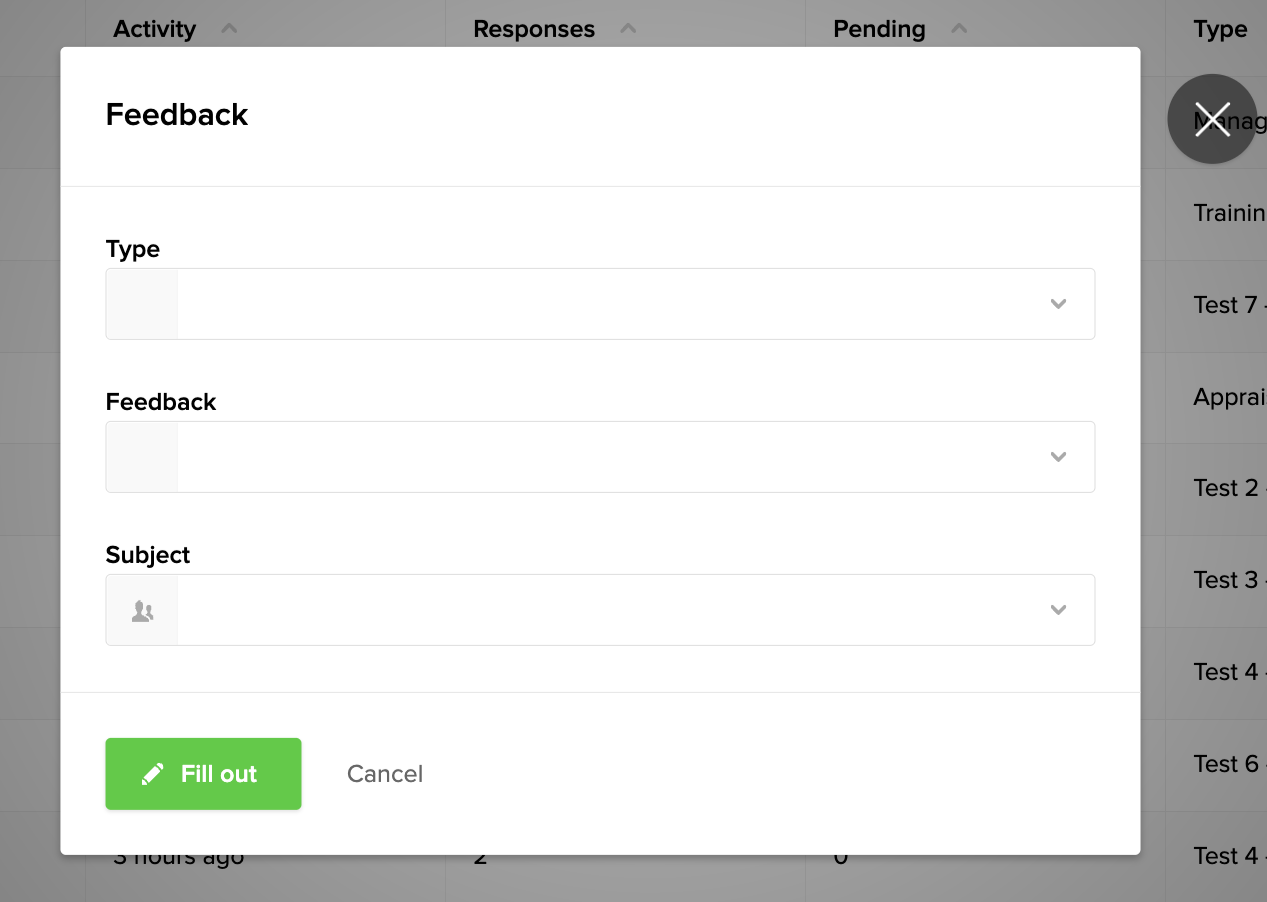This screenshot has height=902, width=1267.
Task: Click the blank icon box in Feedback field
Action: tap(142, 457)
